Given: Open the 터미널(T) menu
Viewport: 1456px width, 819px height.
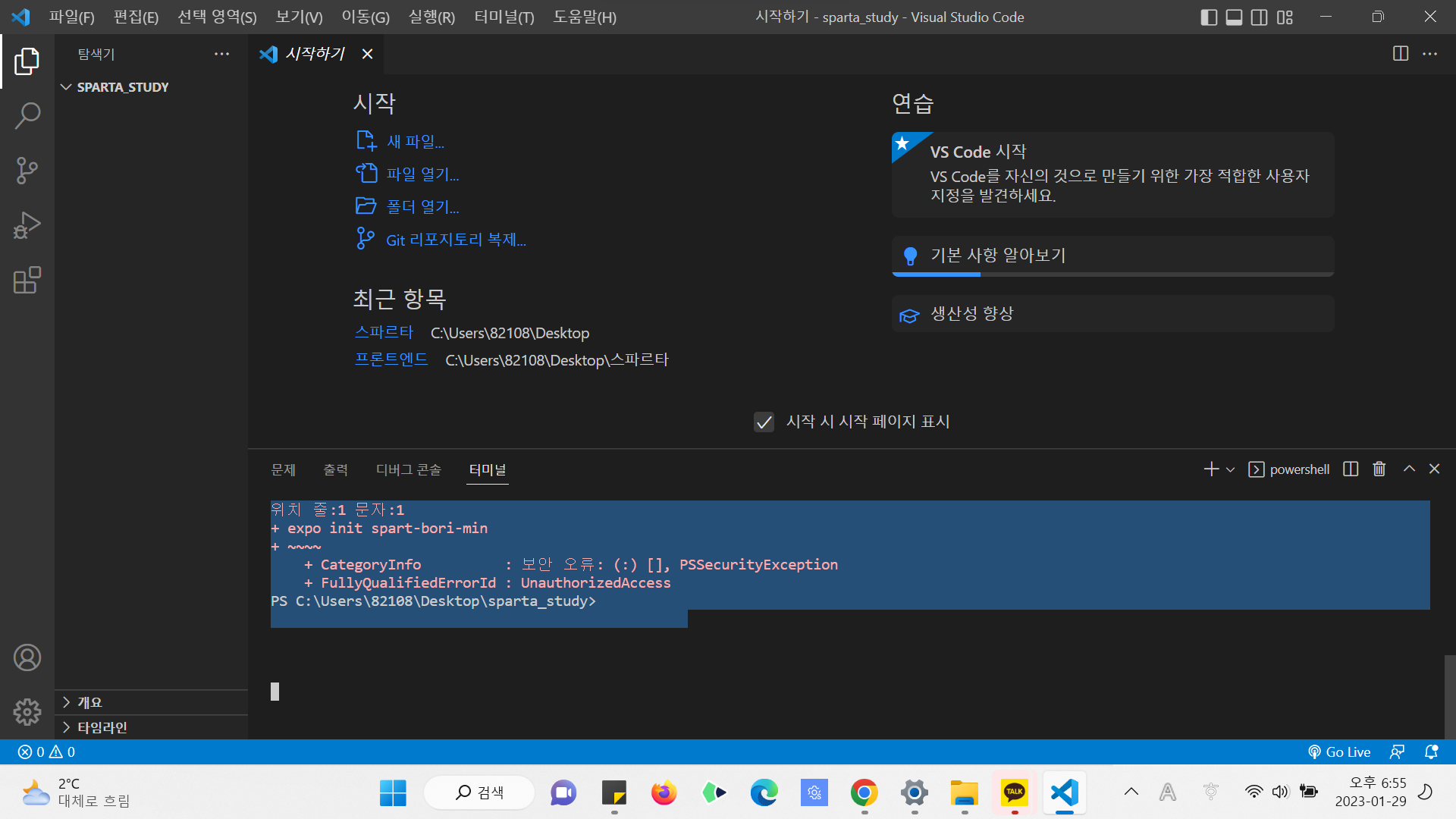Looking at the screenshot, I should point(504,17).
